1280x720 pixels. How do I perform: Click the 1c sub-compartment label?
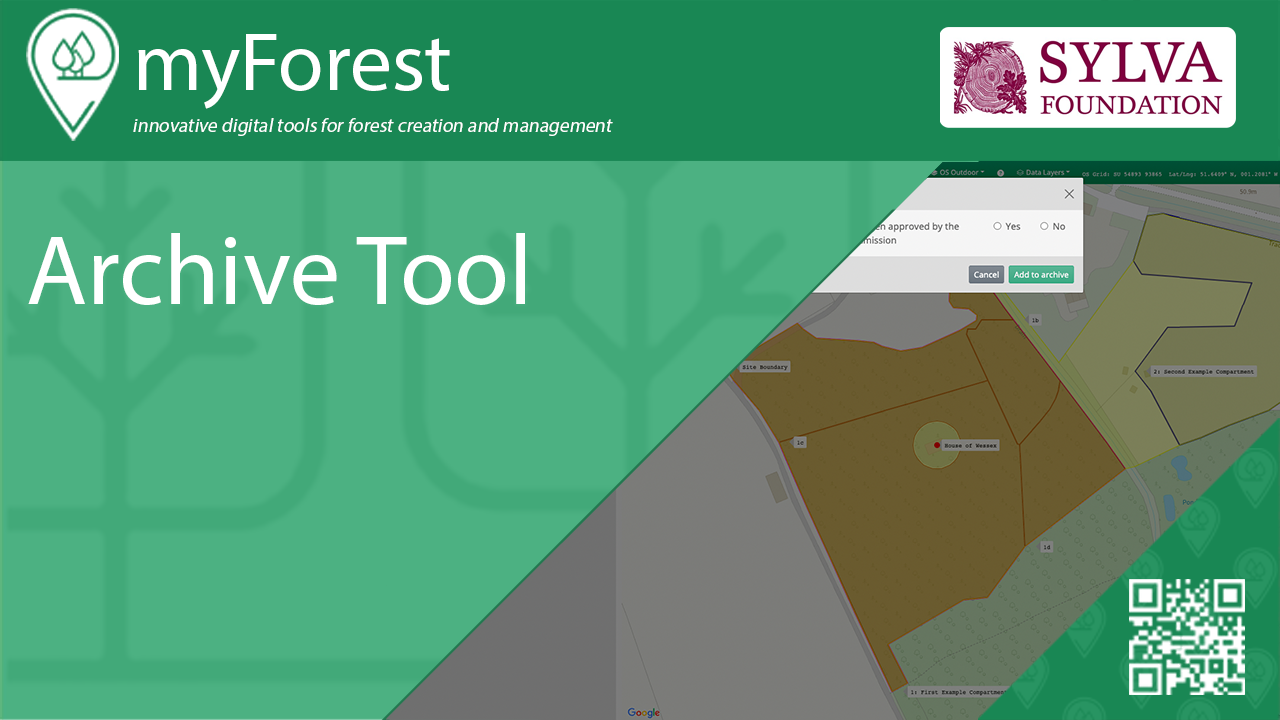coord(800,441)
